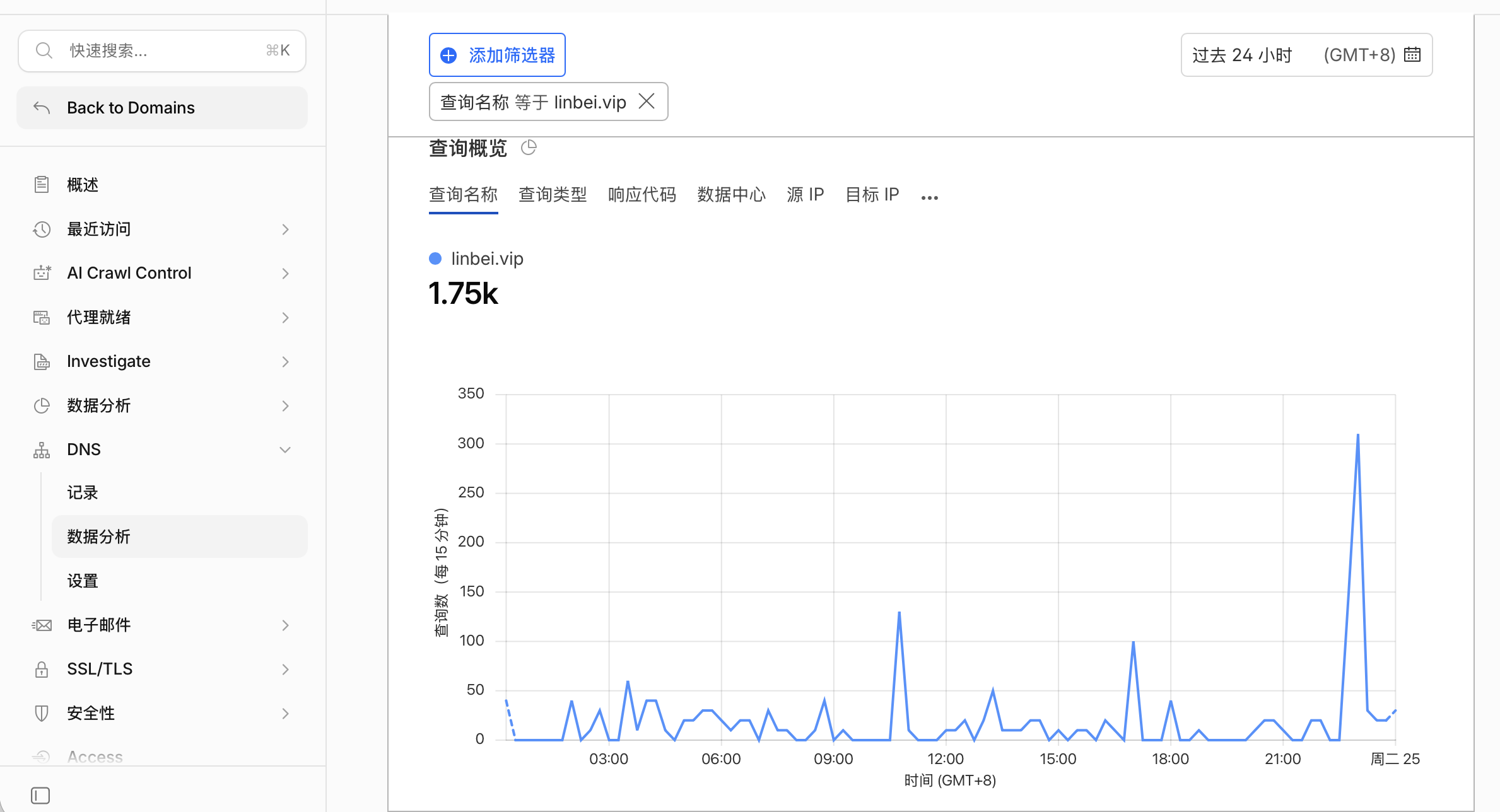Switch to the 源 IP tab
The height and width of the screenshot is (812, 1500).
click(806, 194)
